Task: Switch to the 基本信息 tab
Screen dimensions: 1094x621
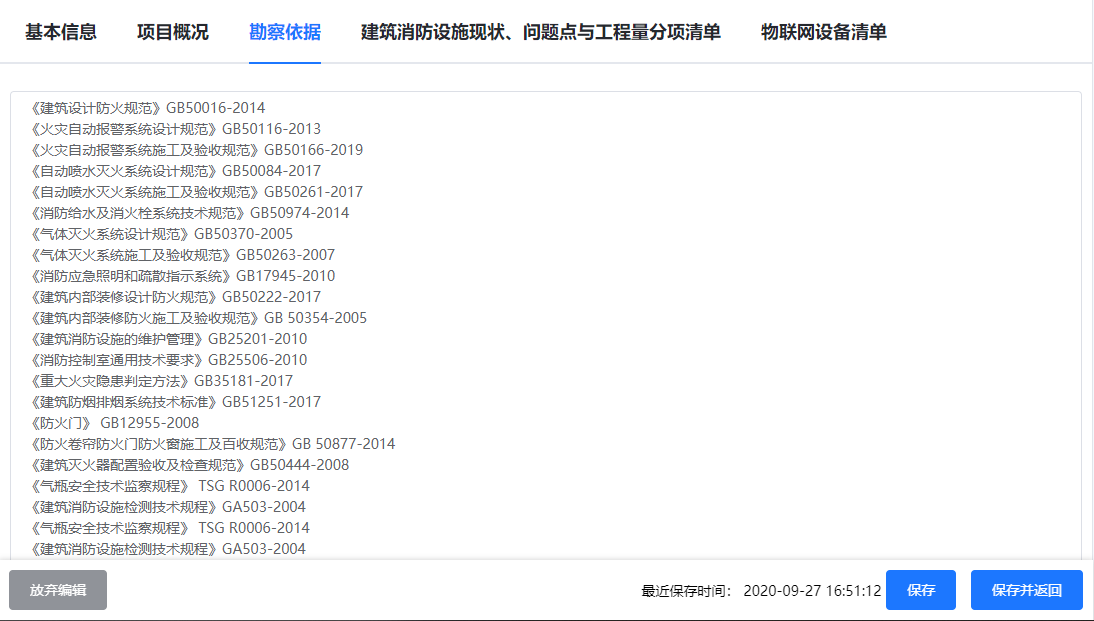Action: pos(61,32)
